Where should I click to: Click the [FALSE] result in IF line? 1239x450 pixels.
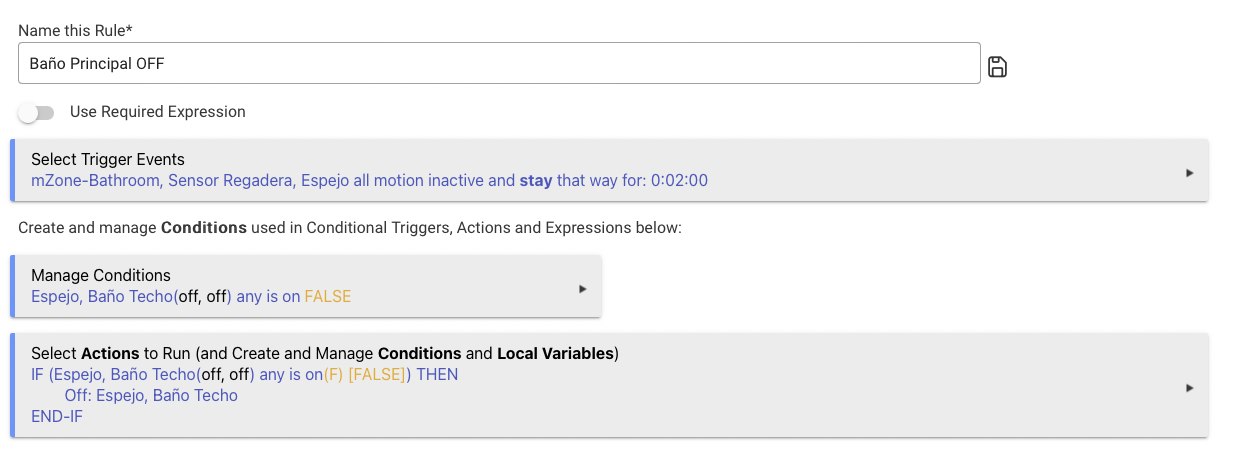pos(377,375)
